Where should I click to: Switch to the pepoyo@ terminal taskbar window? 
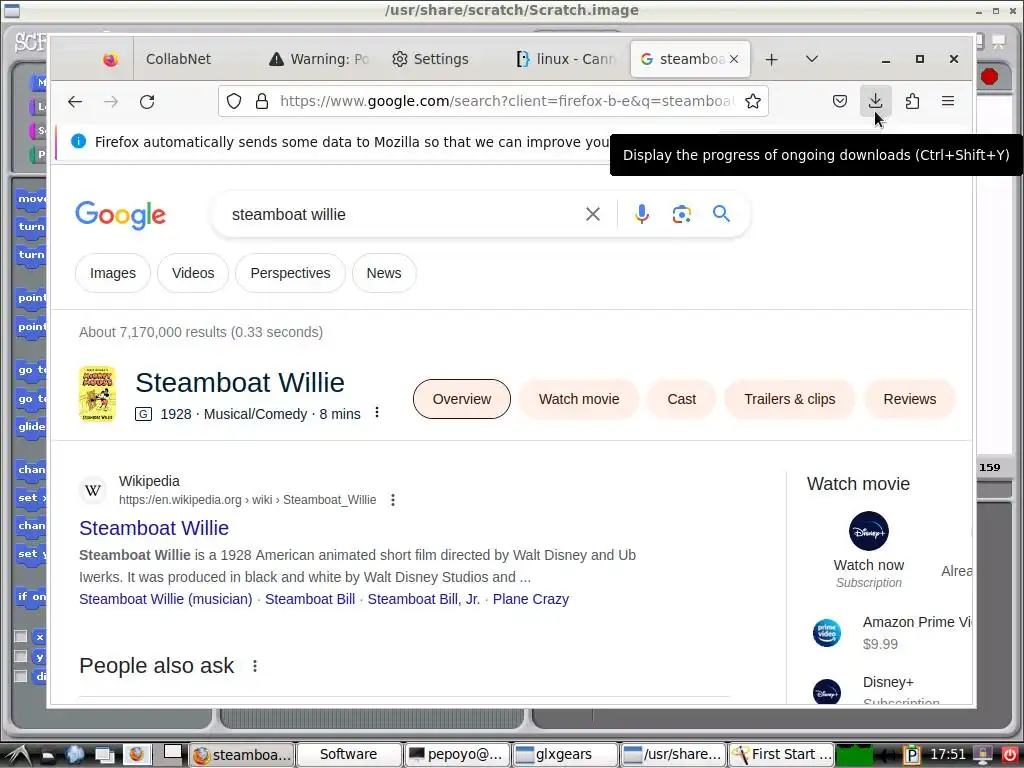pyautogui.click(x=457, y=754)
